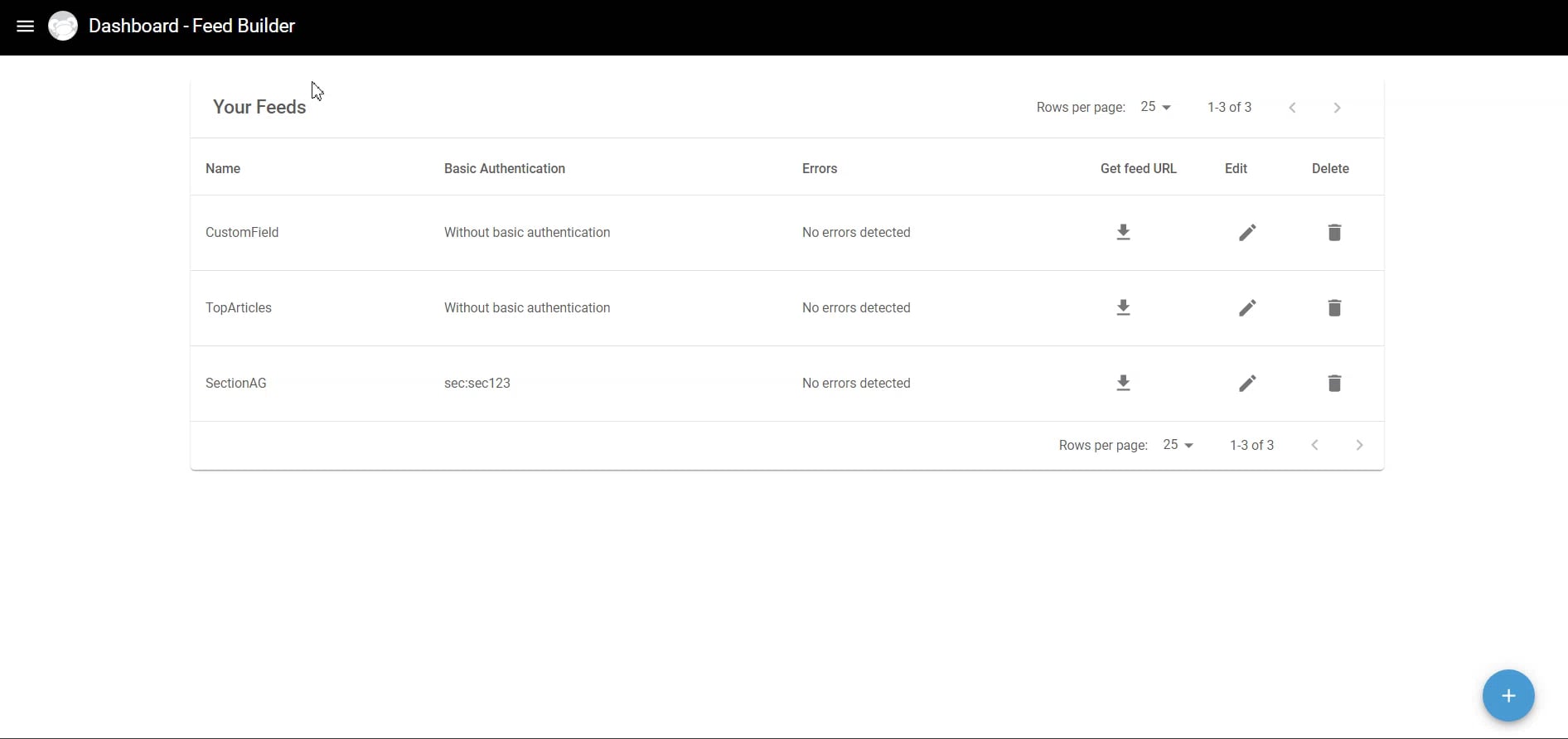
Task: Edit the SectionAG feed
Action: point(1247,383)
